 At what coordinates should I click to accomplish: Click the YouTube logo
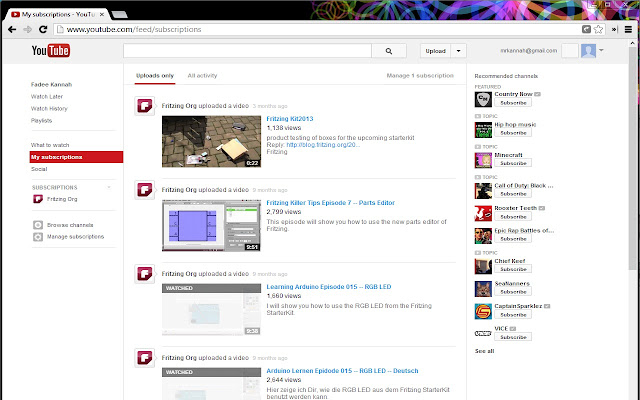[x=51, y=51]
